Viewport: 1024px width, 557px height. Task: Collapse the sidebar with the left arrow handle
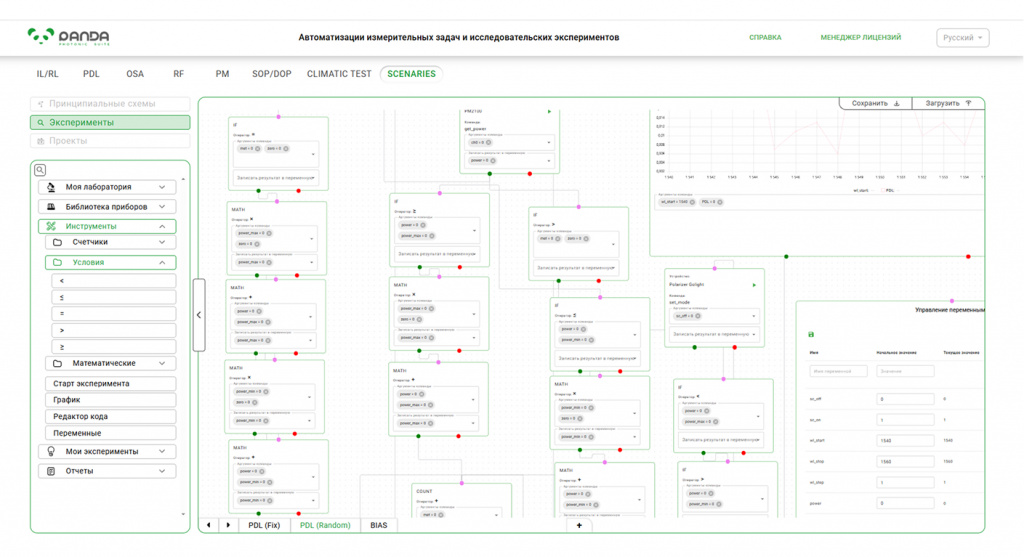(x=199, y=315)
